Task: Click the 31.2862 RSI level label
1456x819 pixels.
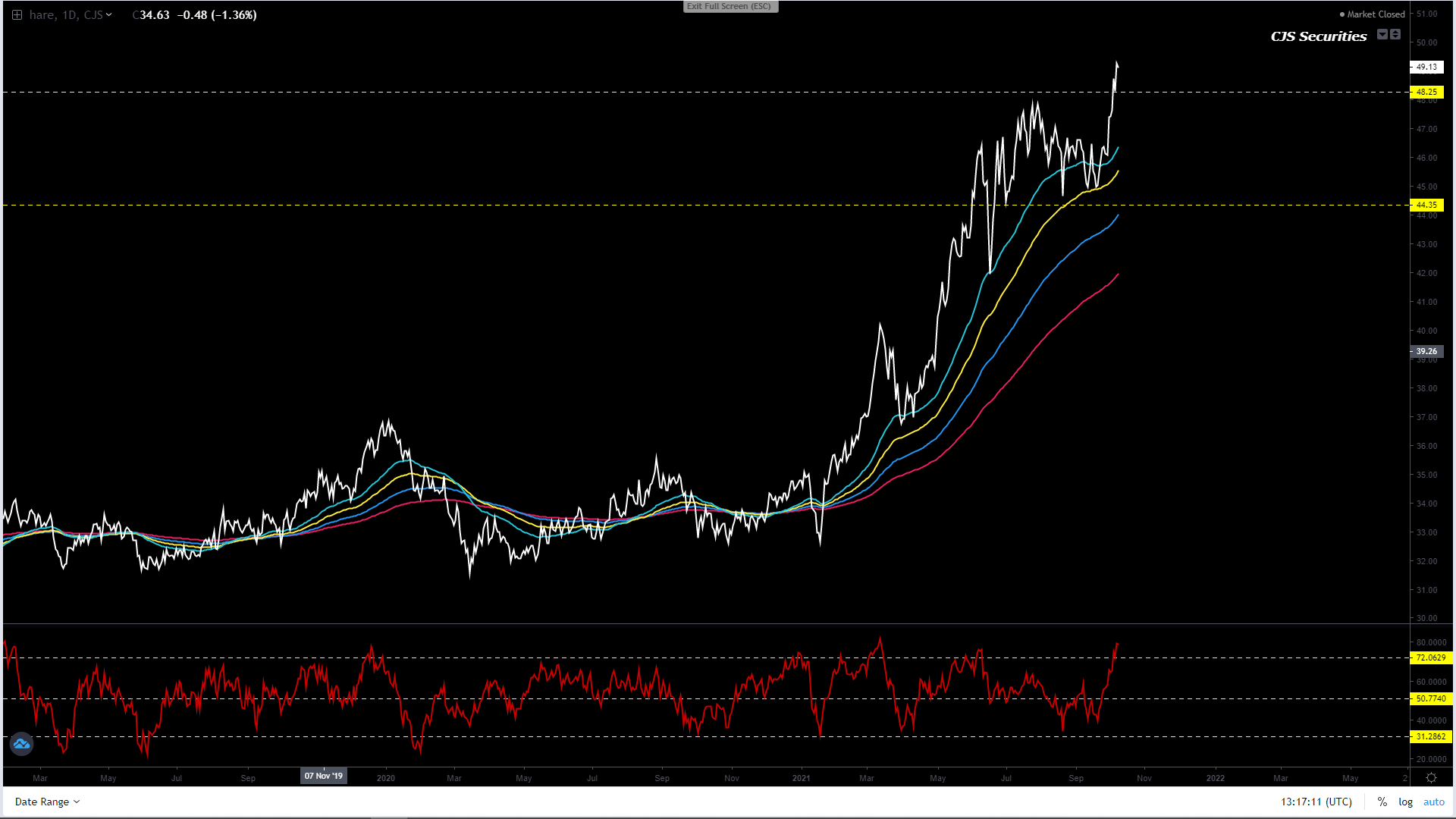Action: click(x=1430, y=736)
